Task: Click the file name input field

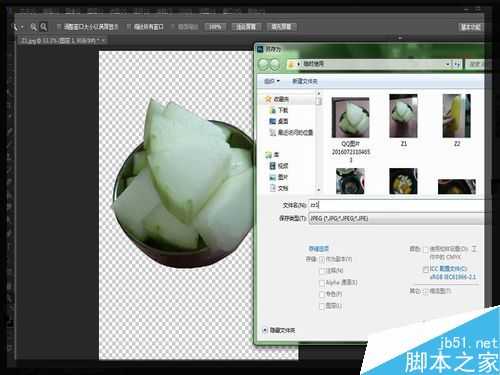Action: pyautogui.click(x=397, y=205)
